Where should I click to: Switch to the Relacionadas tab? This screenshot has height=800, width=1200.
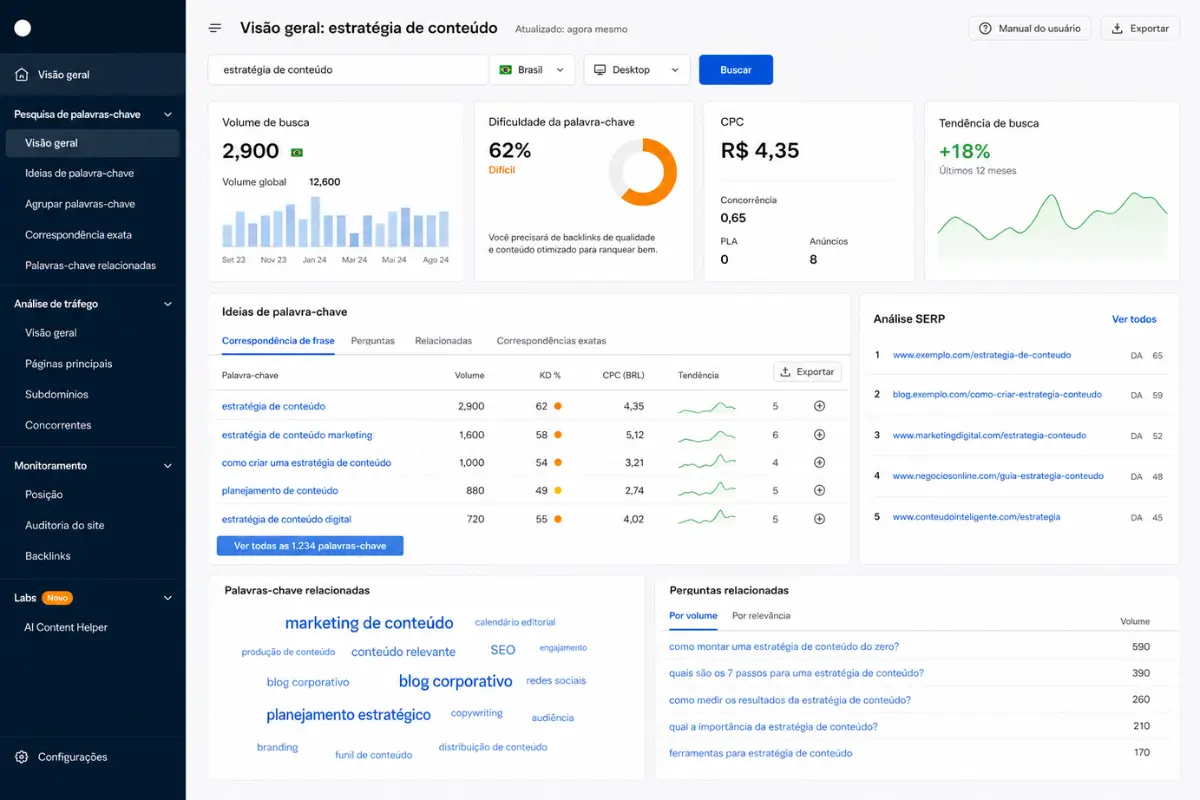443,341
